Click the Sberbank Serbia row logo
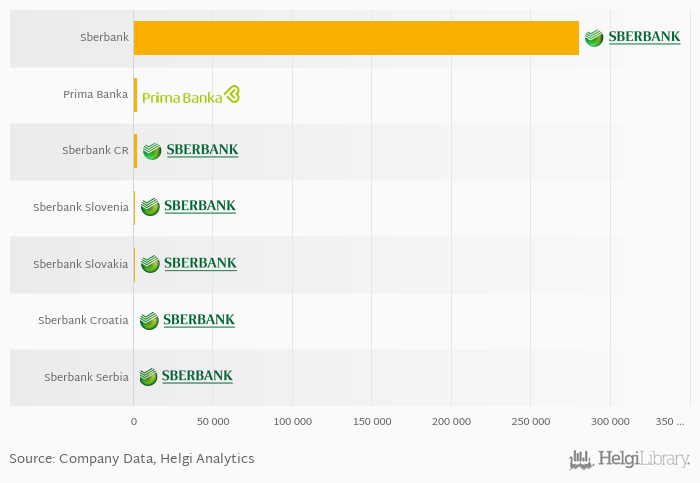The width and height of the screenshot is (700, 483). [186, 376]
